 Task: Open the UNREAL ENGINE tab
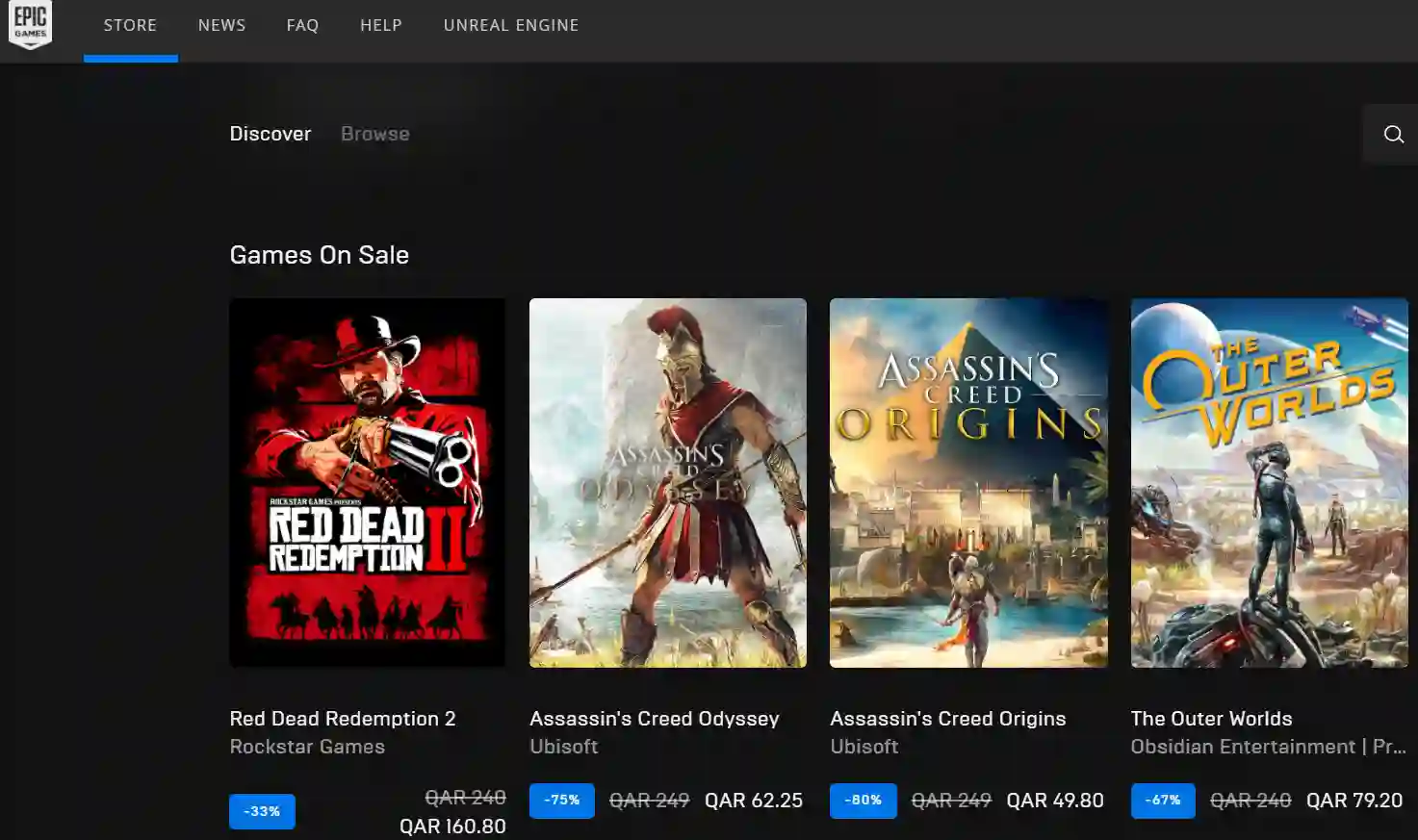[511, 25]
